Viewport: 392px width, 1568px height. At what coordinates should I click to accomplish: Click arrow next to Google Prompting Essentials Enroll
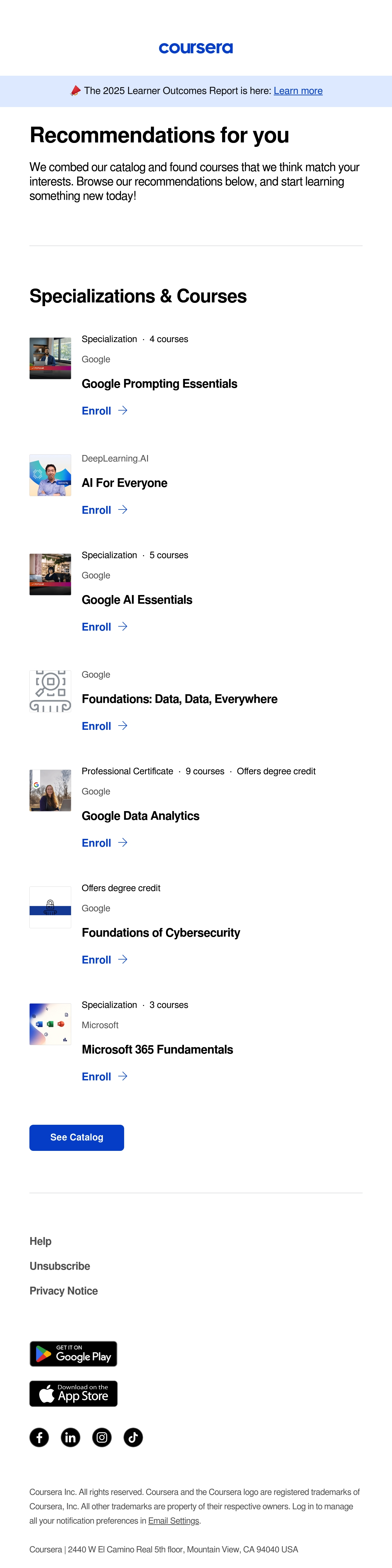click(x=122, y=410)
